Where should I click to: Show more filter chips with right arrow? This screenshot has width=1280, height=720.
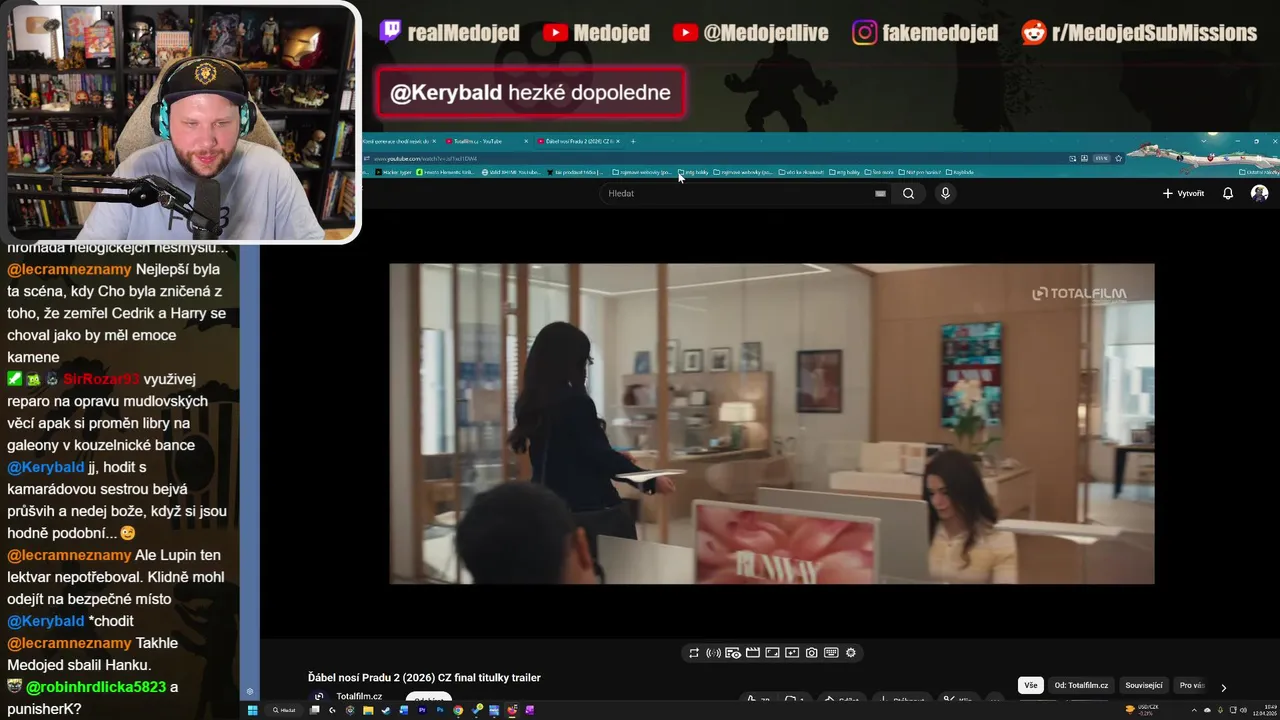coord(1223,687)
